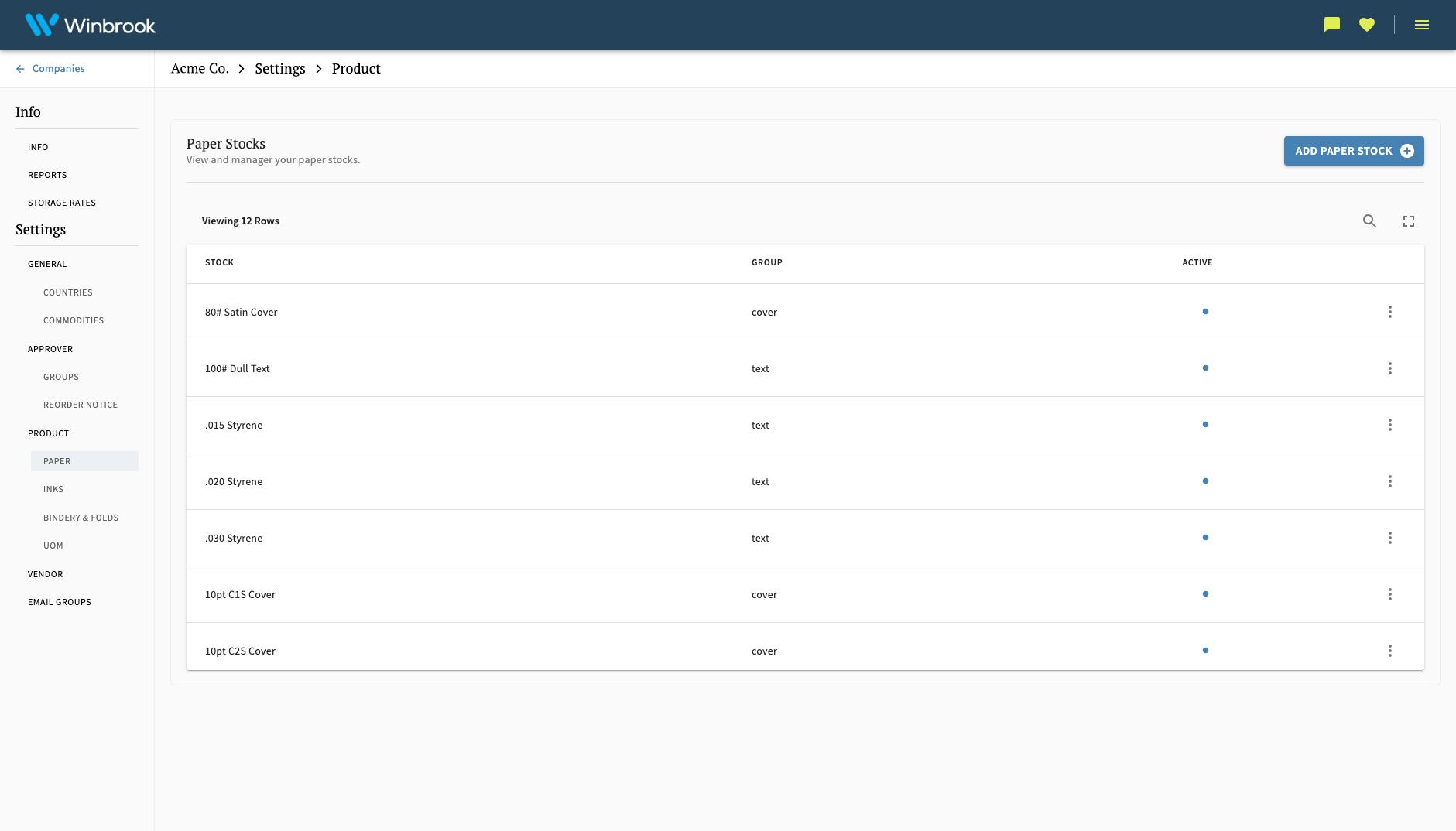Open the plus icon on Add Paper Stock
1456x831 pixels.
(1407, 151)
